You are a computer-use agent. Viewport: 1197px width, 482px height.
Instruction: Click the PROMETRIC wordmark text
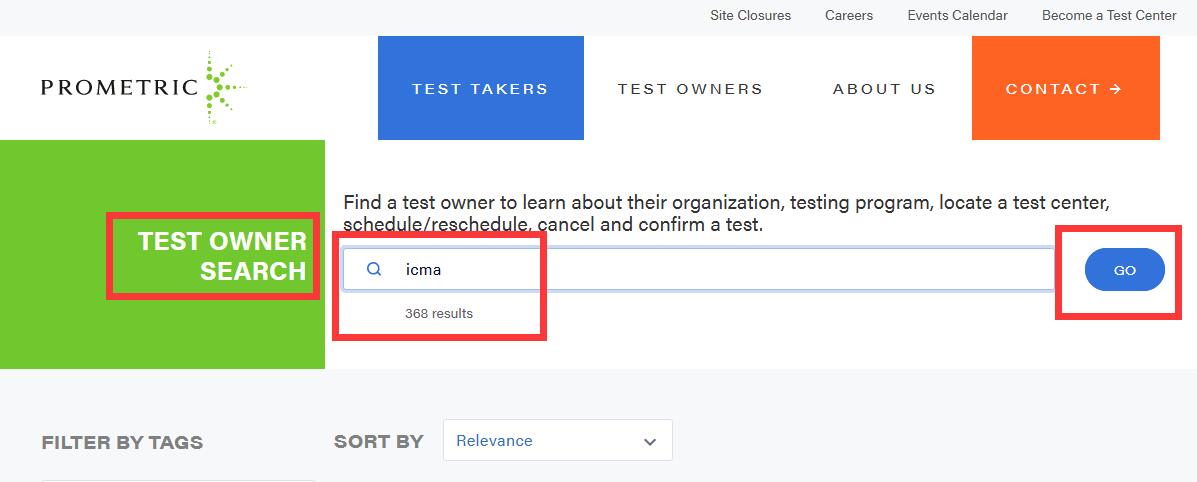pyautogui.click(x=119, y=88)
